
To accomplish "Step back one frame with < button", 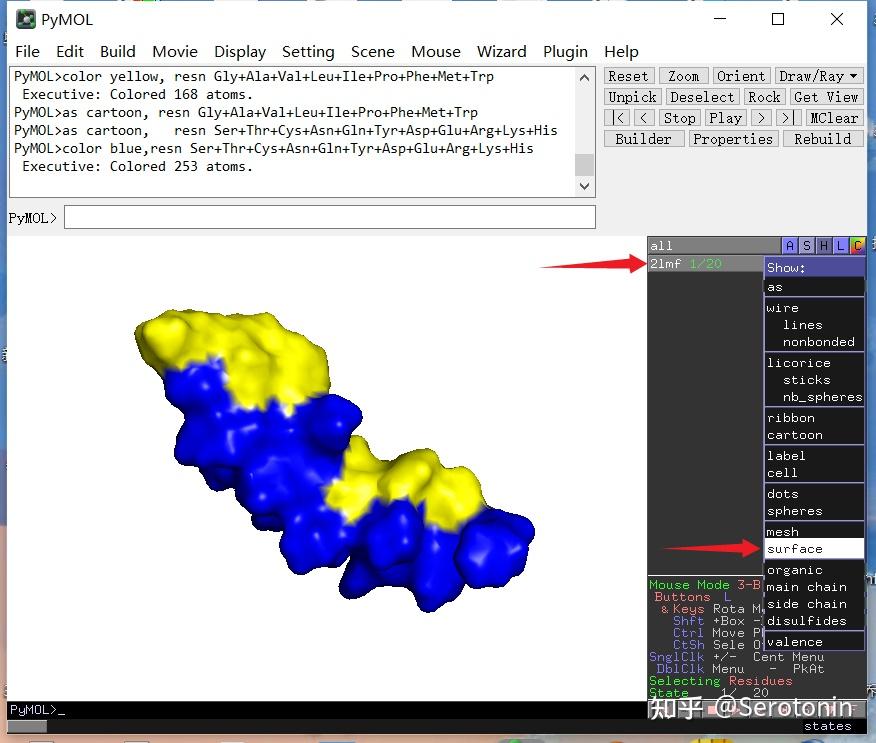I will (x=644, y=118).
